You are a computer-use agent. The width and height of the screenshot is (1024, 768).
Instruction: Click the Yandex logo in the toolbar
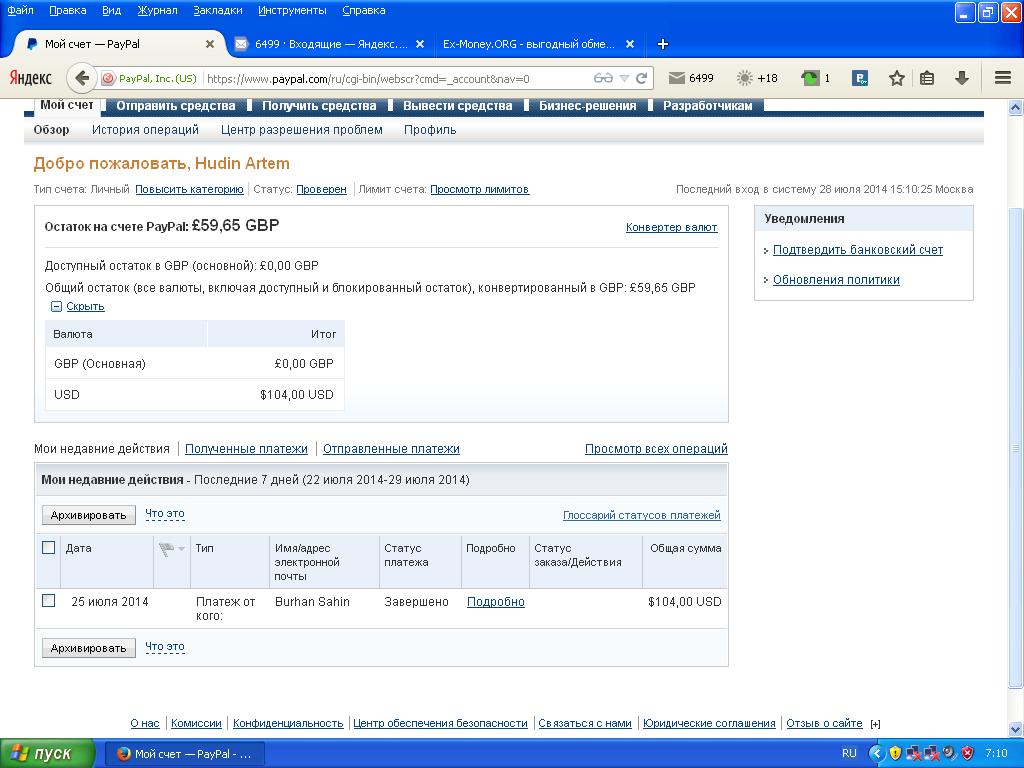[31, 78]
